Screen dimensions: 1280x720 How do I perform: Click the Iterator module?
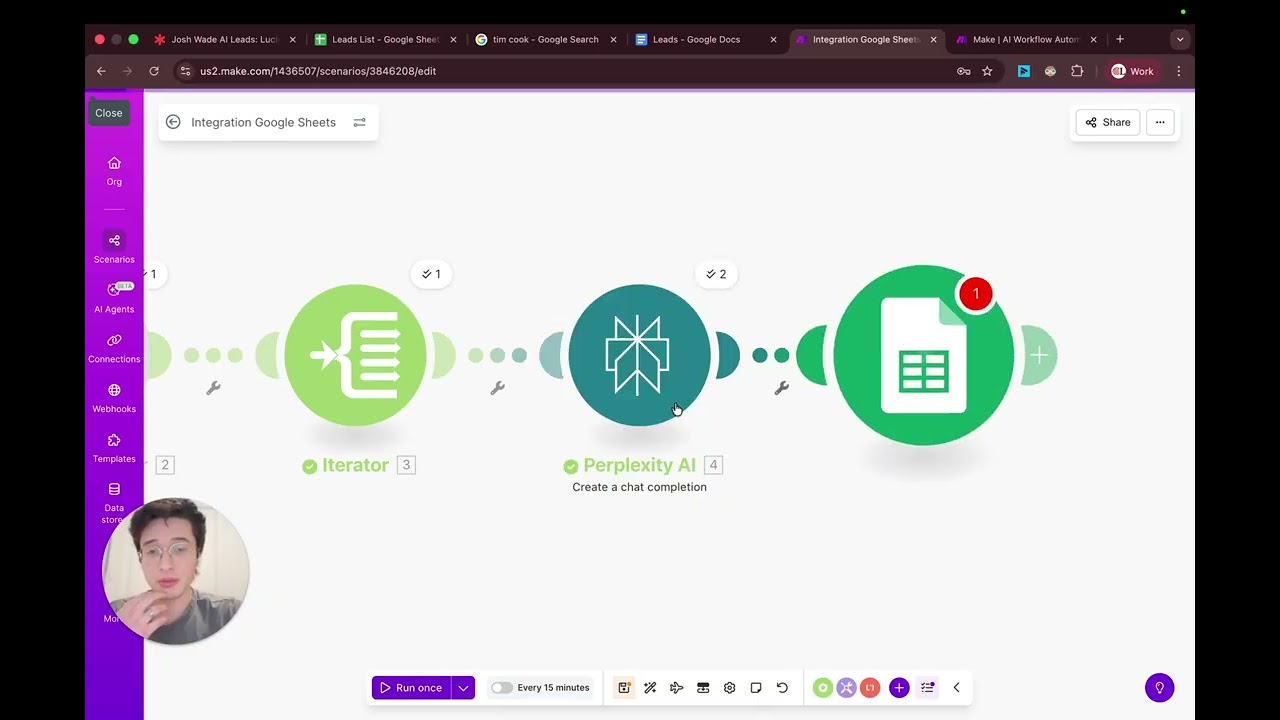(355, 355)
